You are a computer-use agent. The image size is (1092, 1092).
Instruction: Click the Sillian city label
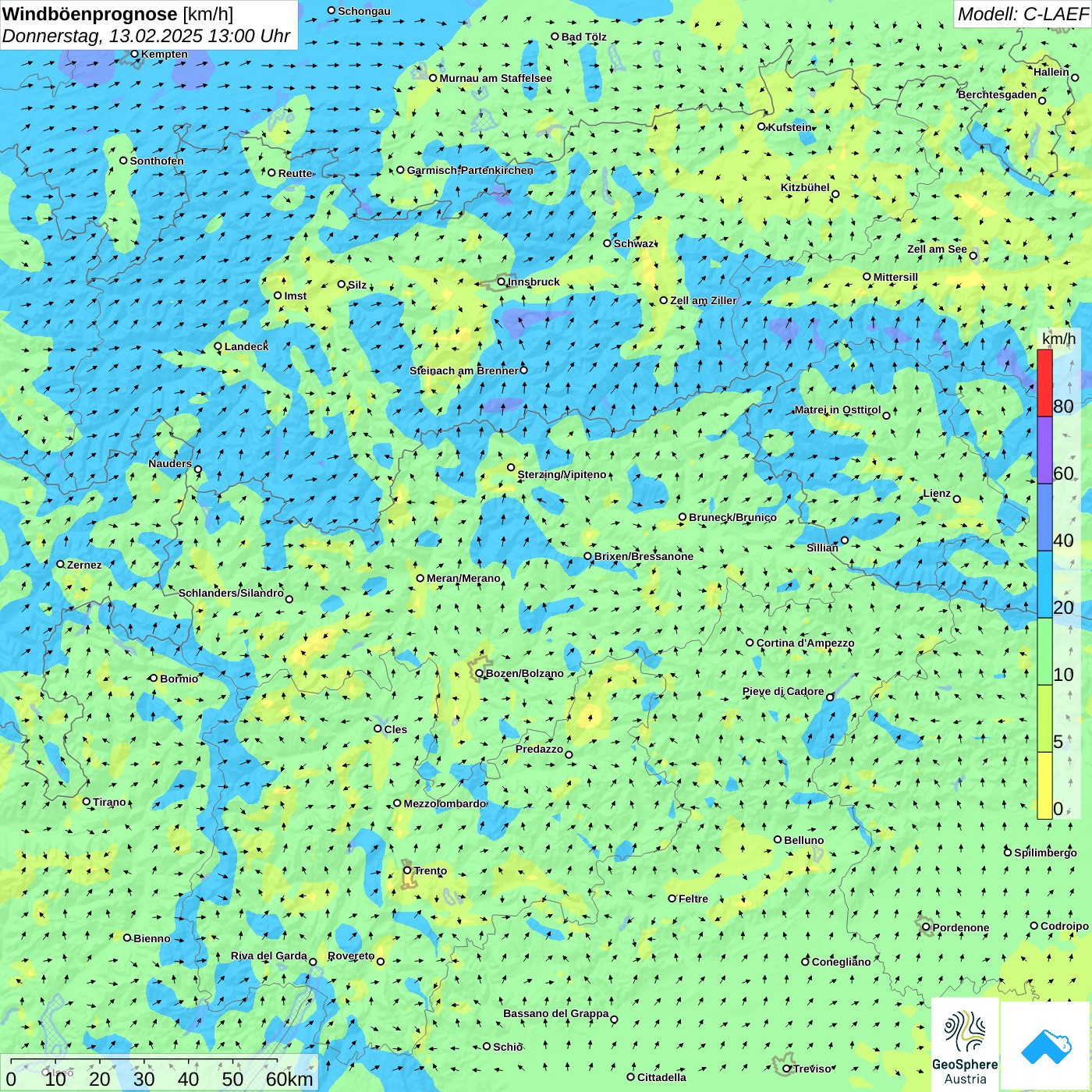[822, 548]
